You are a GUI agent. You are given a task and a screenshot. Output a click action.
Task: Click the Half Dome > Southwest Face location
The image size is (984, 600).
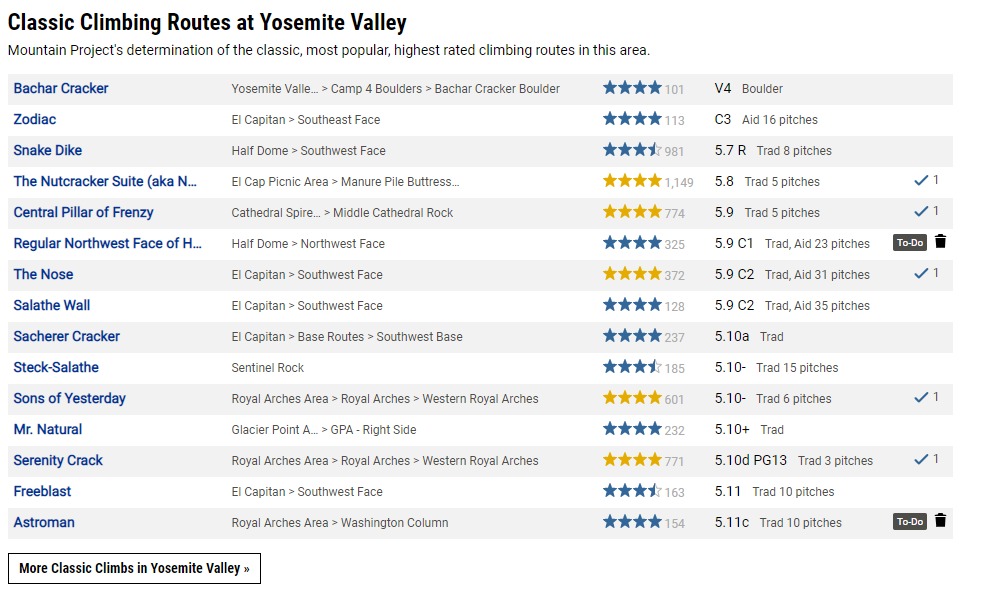pos(308,151)
